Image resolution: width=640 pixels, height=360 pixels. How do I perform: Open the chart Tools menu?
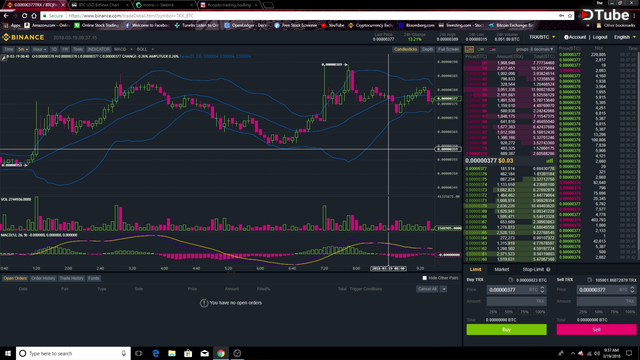tap(78, 49)
